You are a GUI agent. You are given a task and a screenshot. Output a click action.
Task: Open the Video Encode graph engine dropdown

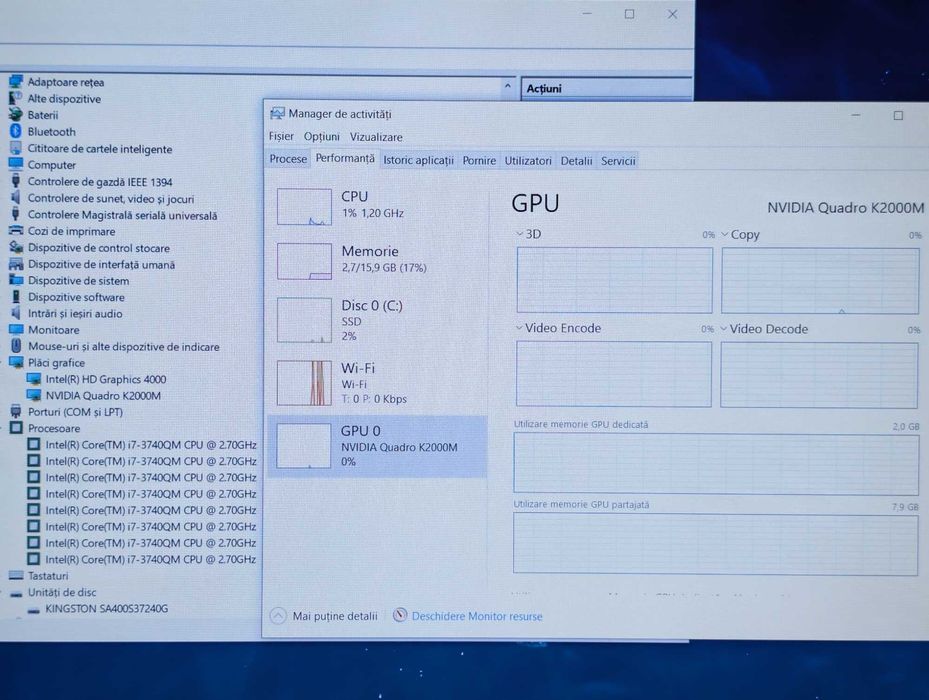[519, 328]
